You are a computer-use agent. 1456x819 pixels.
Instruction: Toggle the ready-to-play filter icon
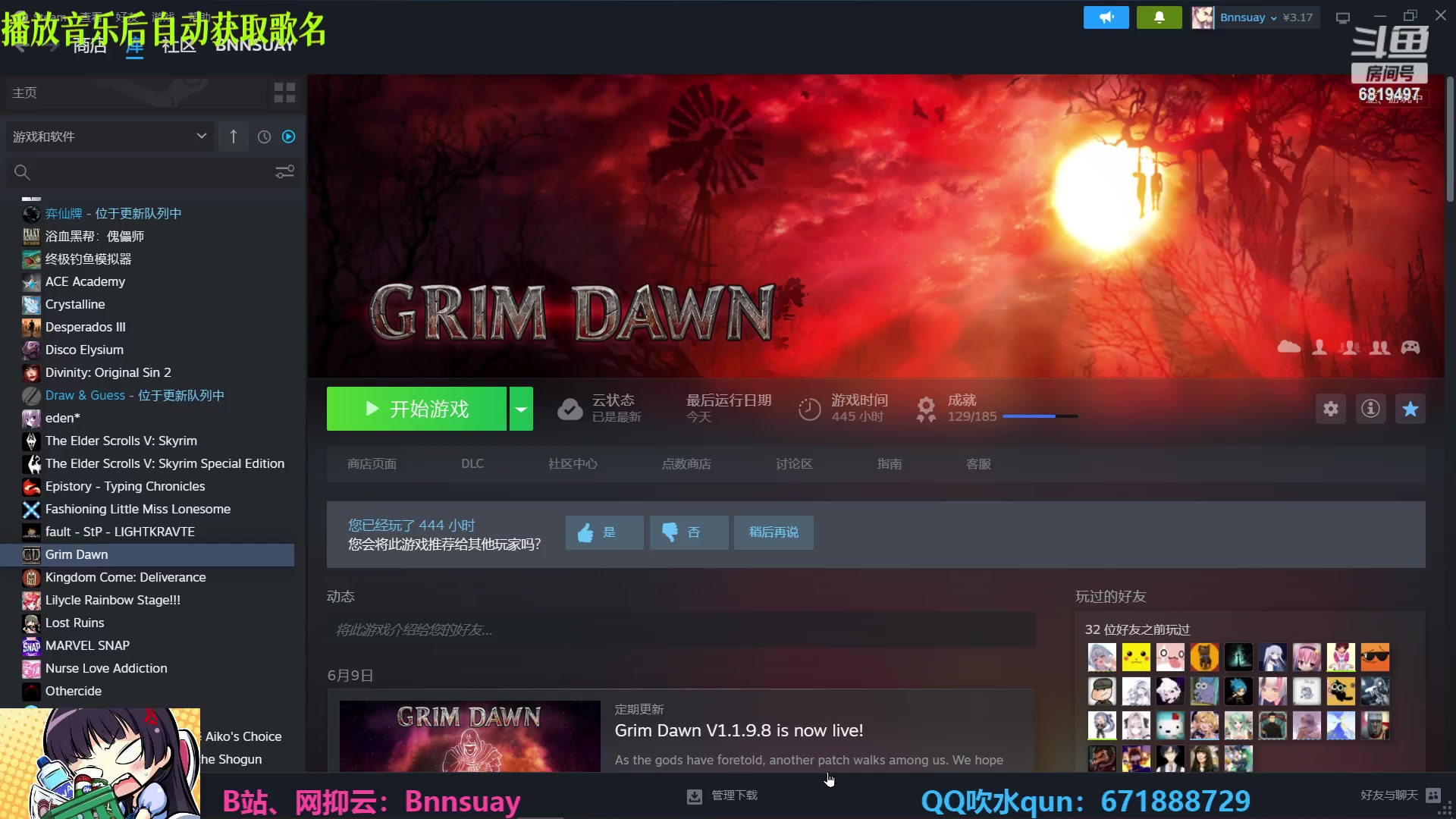(288, 136)
